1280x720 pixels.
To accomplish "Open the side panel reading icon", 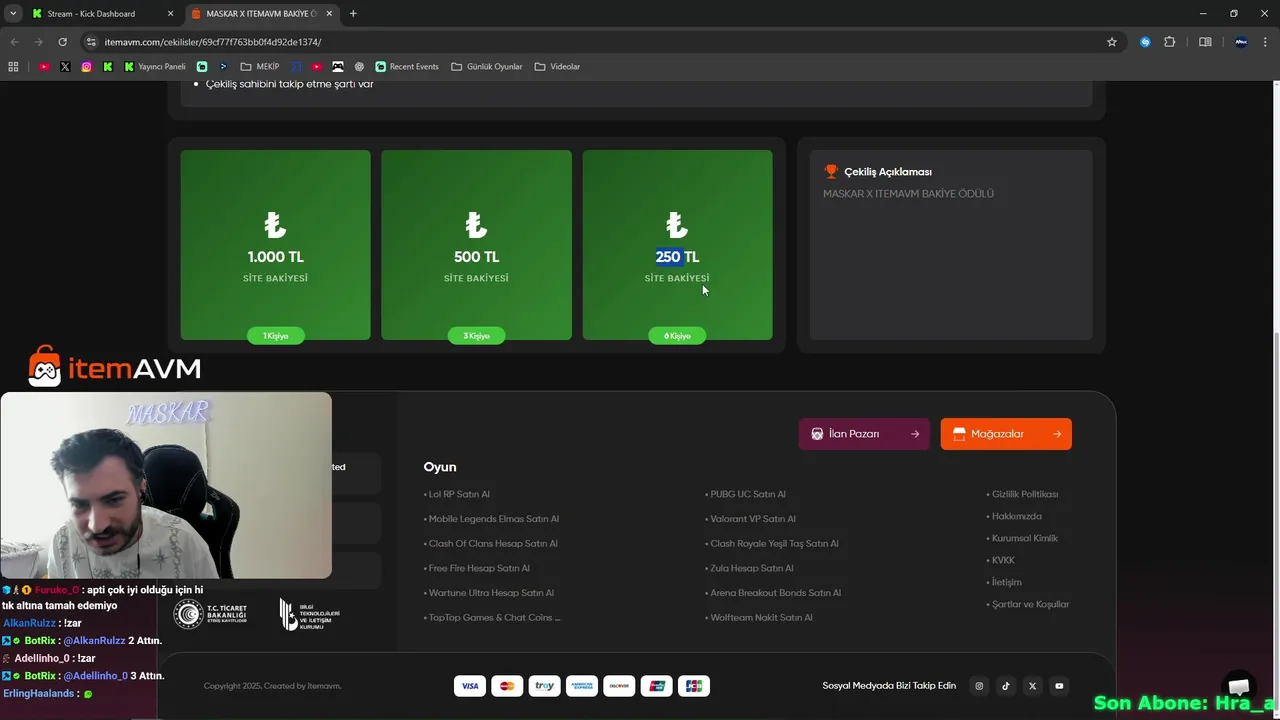I will click(x=1205, y=42).
